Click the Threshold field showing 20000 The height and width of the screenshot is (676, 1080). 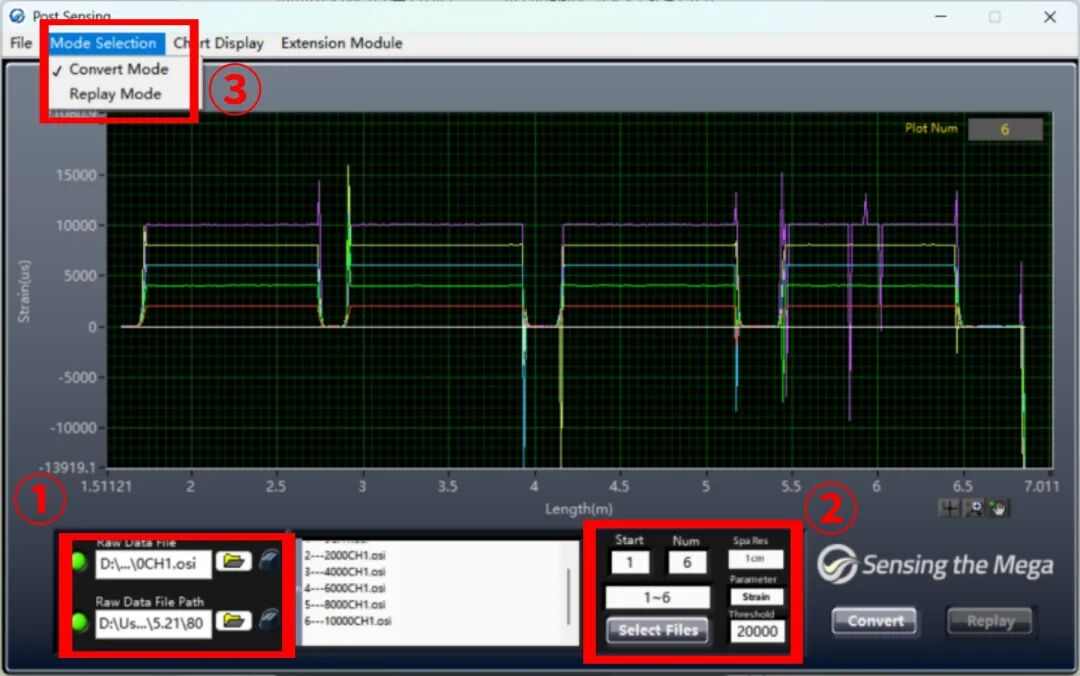[x=757, y=631]
